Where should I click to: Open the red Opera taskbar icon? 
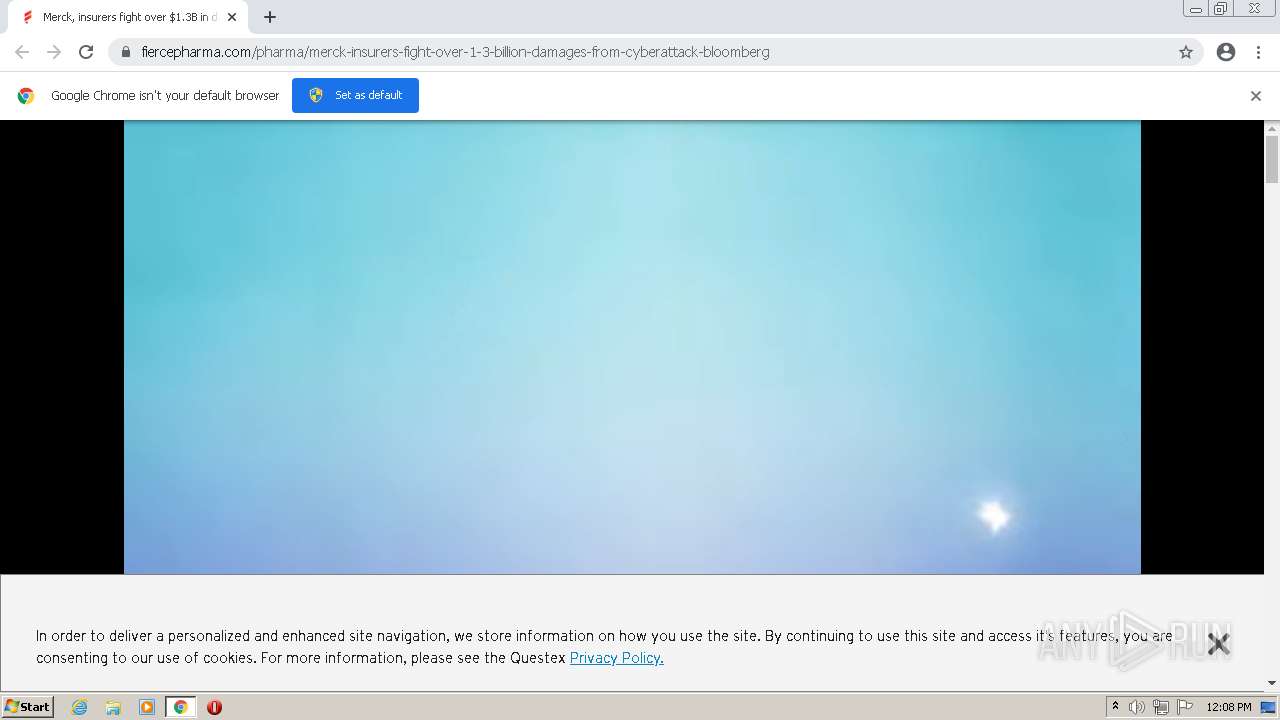pos(214,707)
